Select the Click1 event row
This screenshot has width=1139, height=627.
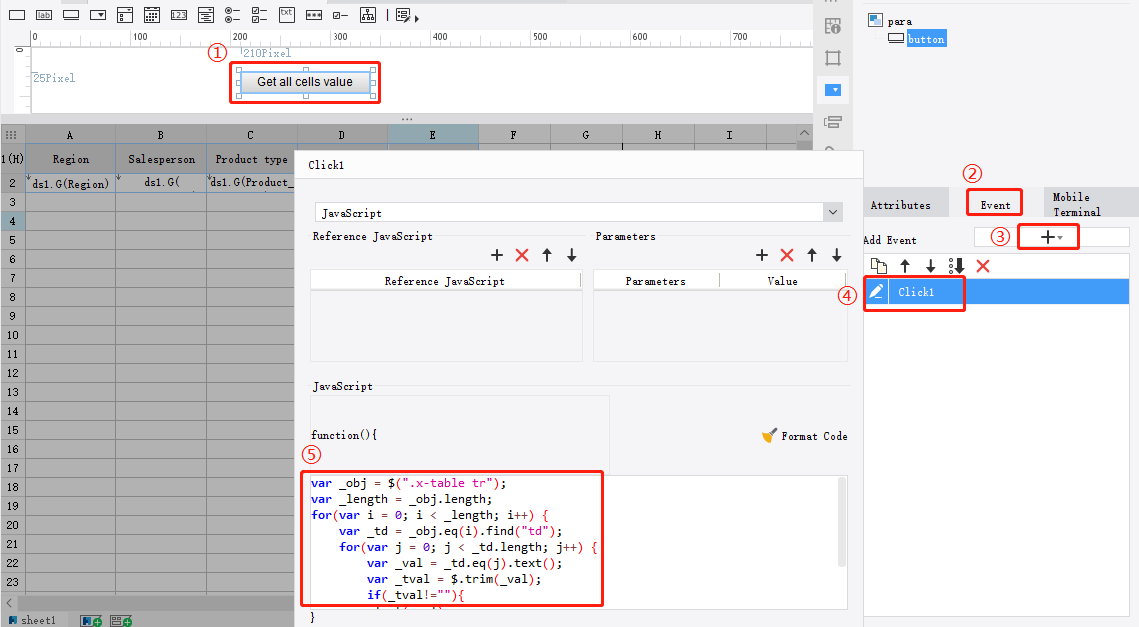pyautogui.click(x=996, y=292)
